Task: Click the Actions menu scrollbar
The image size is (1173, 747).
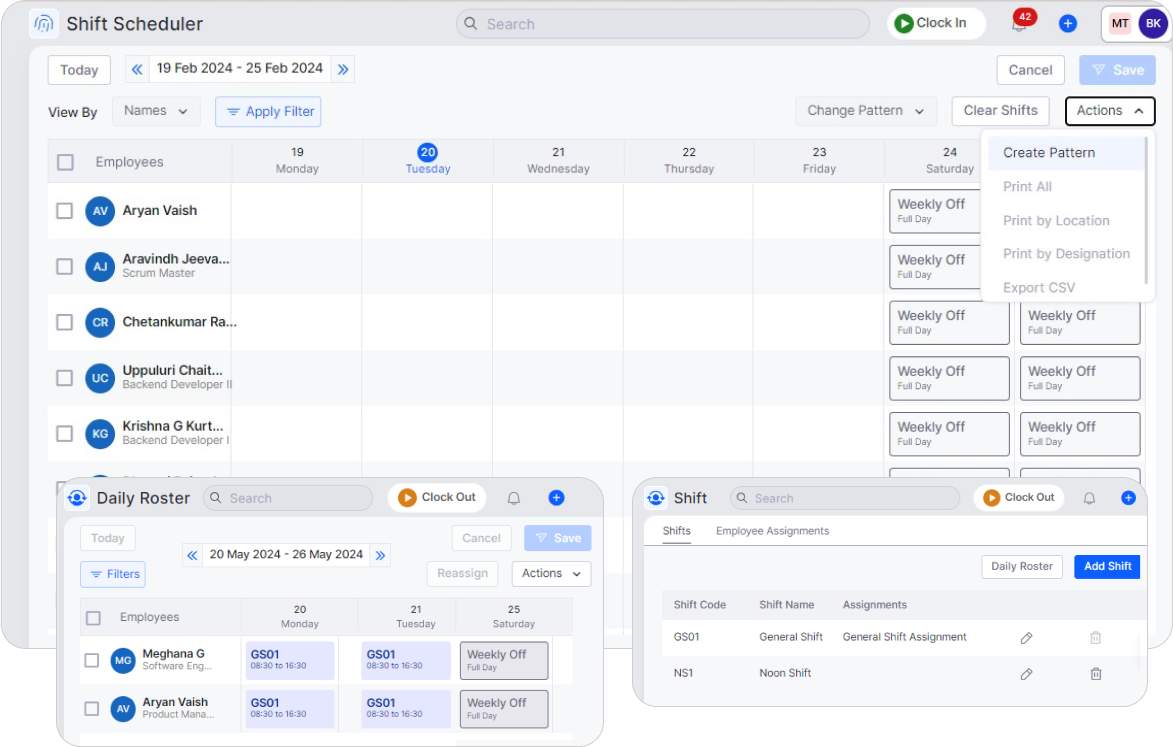Action: point(1146,210)
